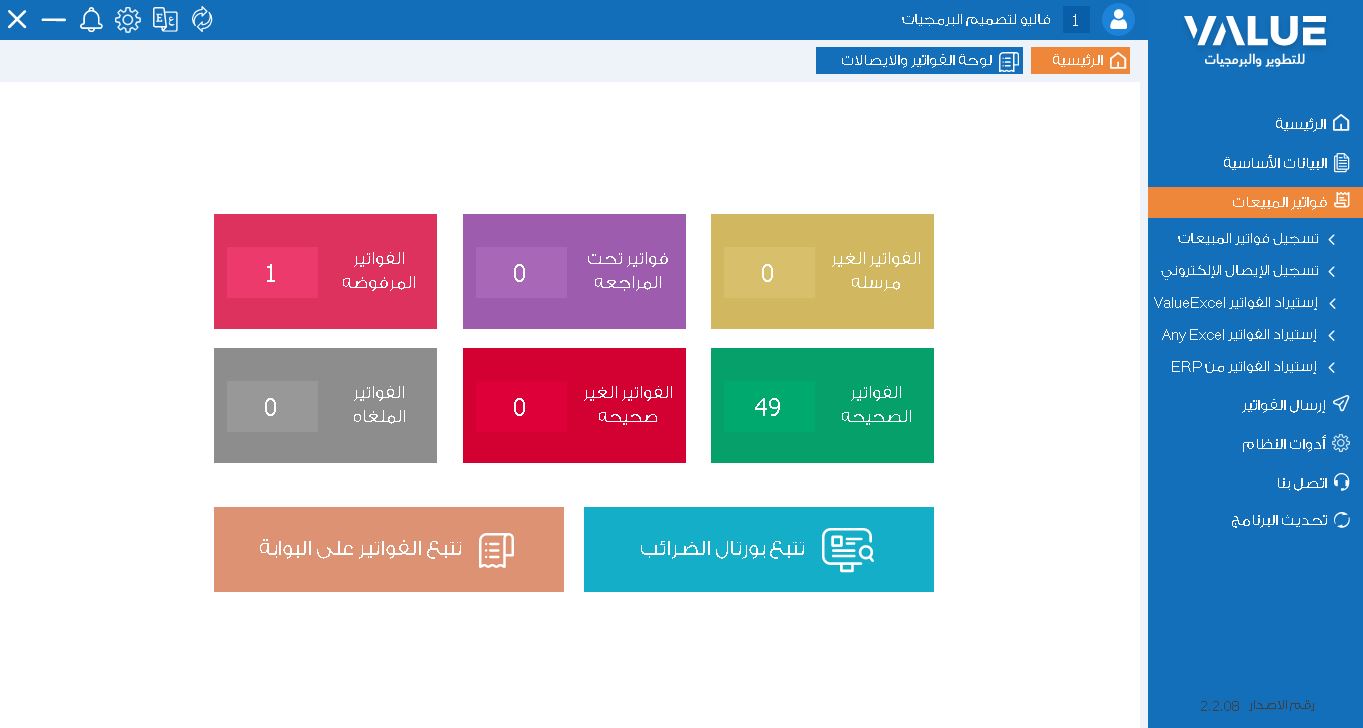Click the count 1 on rejected invoices
Viewport: 1363px width, 728px height.
(x=271, y=273)
